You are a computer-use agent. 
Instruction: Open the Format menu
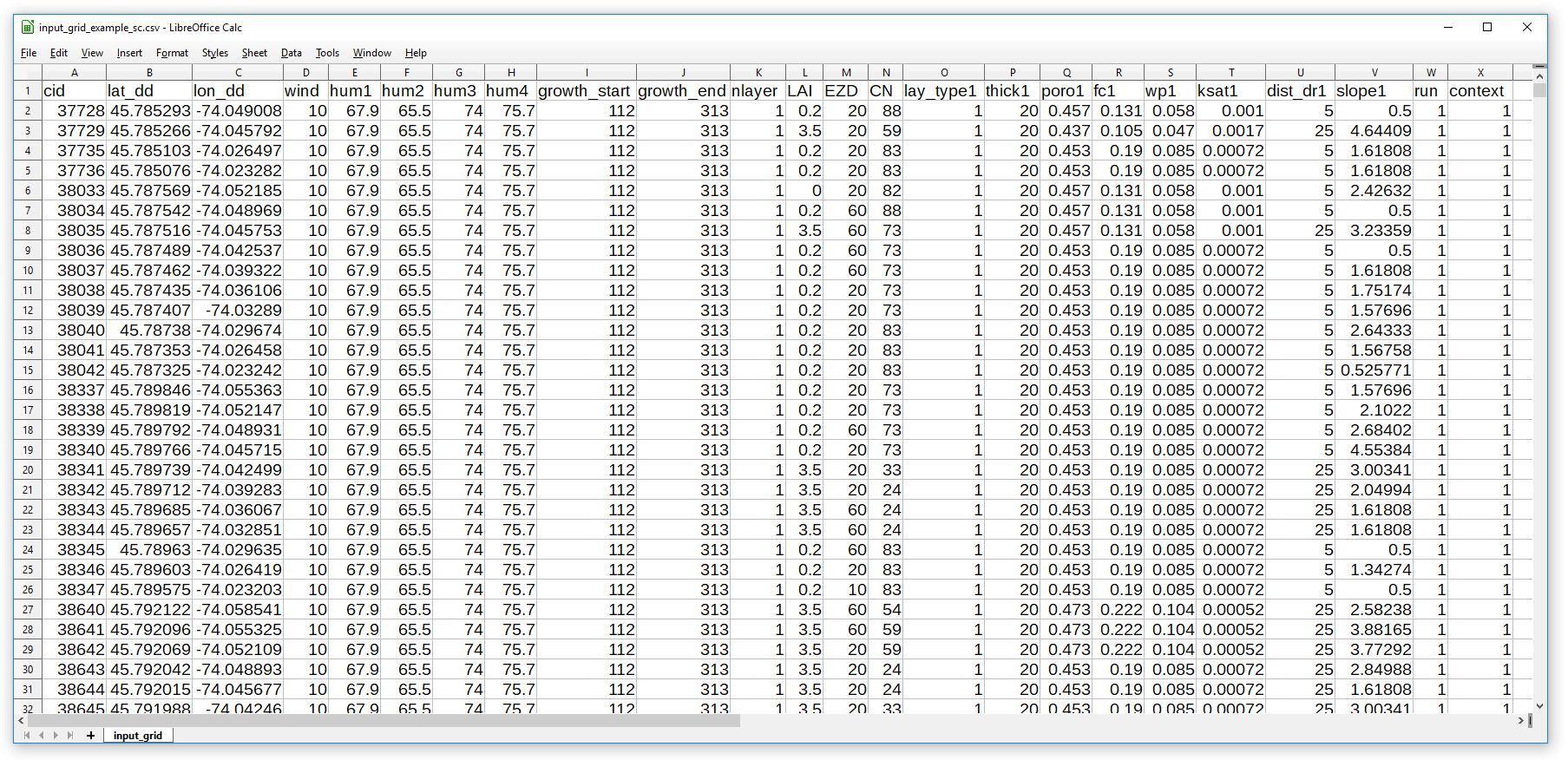(x=172, y=53)
